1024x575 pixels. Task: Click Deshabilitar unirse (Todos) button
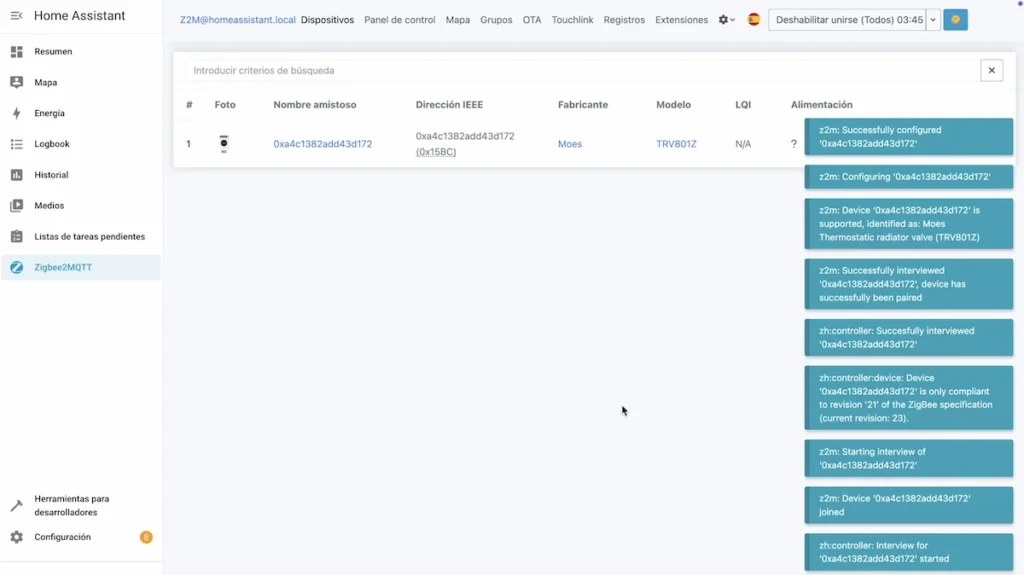[848, 20]
